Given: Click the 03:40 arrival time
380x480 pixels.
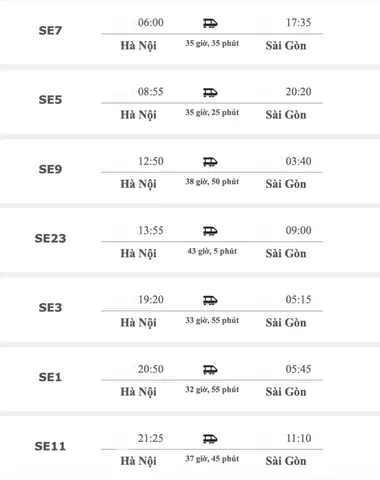Looking at the screenshot, I should pyautogui.click(x=298, y=161).
